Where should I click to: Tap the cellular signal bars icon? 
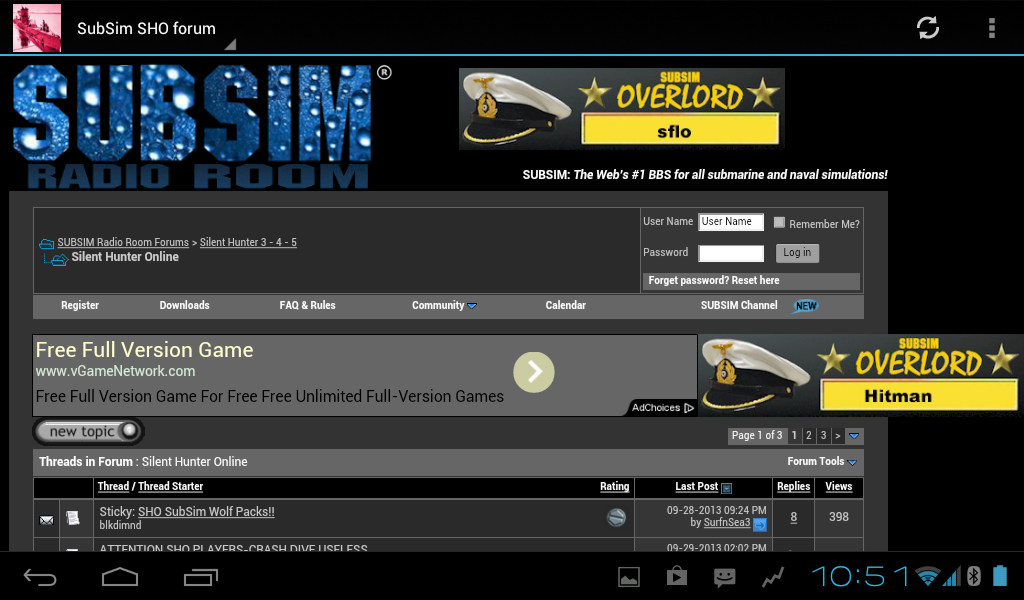click(x=951, y=576)
